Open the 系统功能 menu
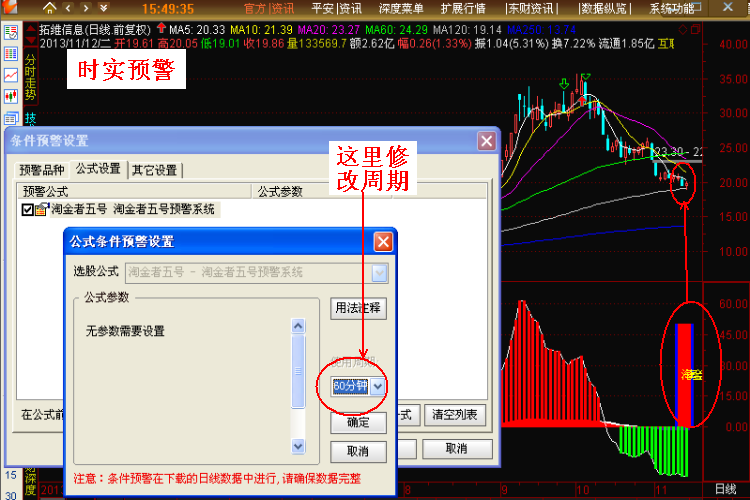This screenshot has height=500, width=750. pyautogui.click(x=672, y=8)
